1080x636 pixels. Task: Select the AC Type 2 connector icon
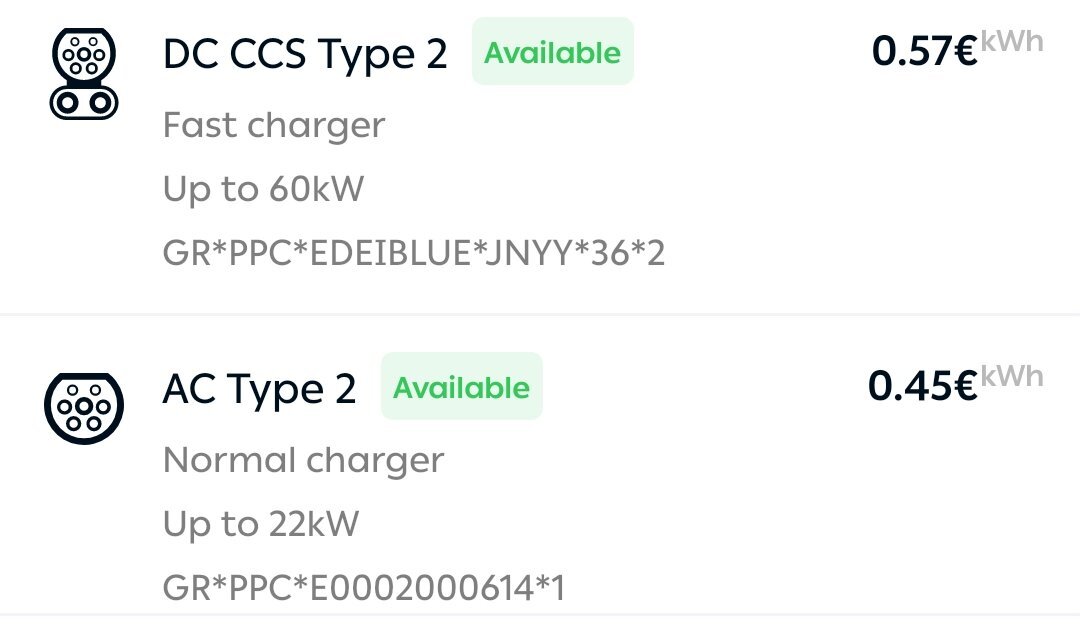click(84, 409)
